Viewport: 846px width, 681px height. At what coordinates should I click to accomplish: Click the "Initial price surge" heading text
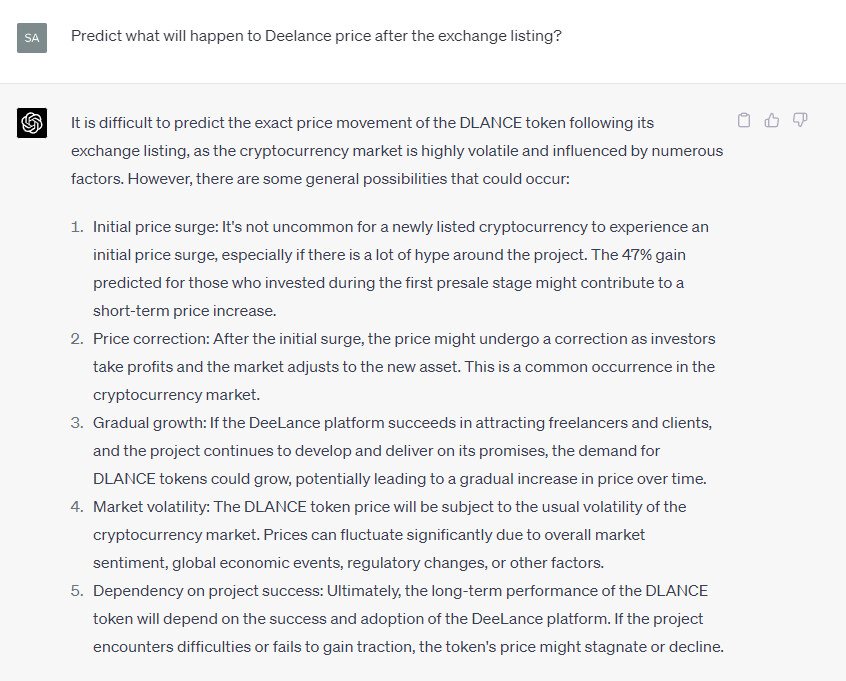tap(151, 227)
